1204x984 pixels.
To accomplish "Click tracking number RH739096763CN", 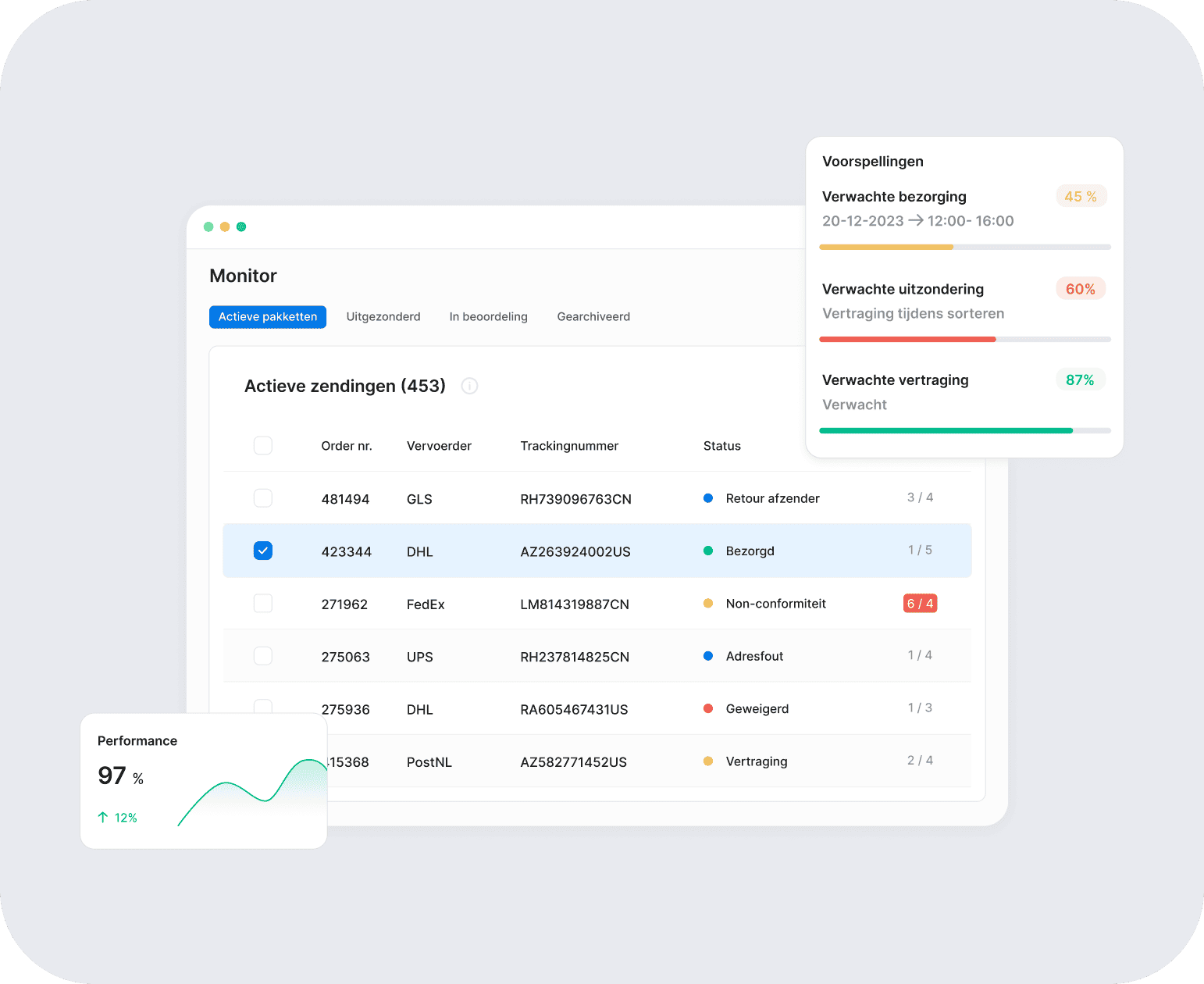I will click(x=576, y=499).
